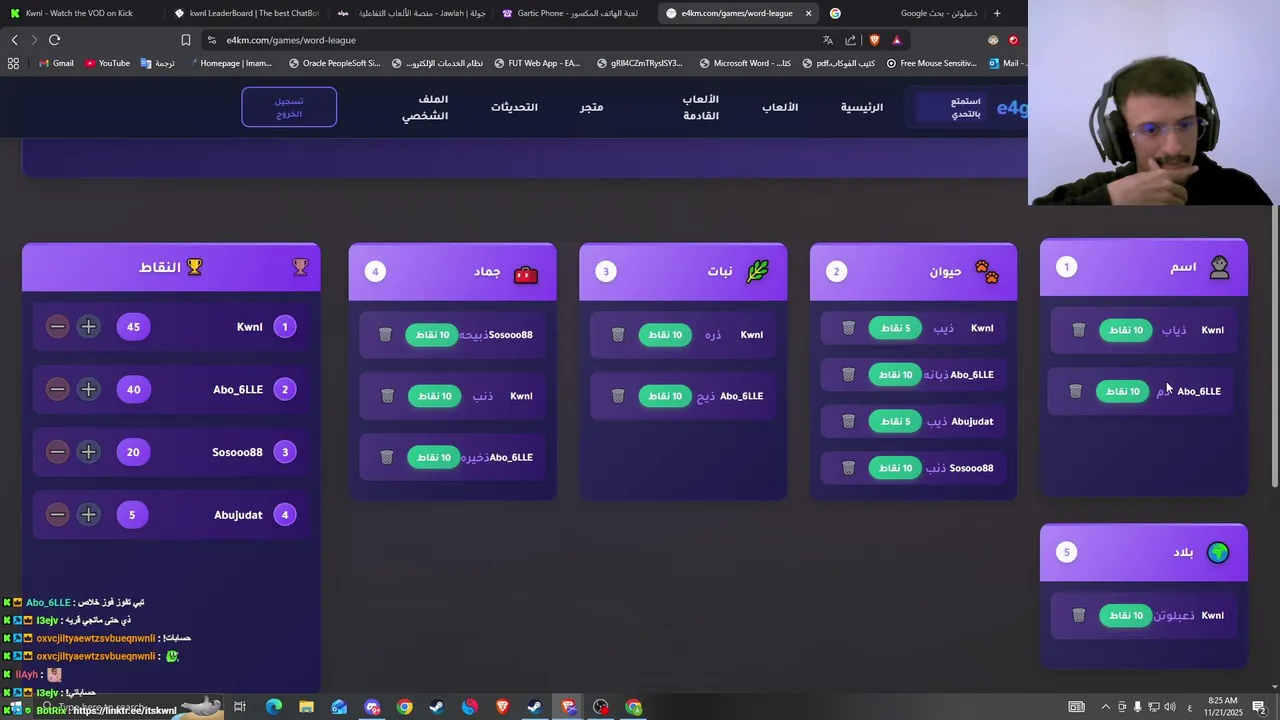Open الألعاب games nav item
Viewport: 1280px width, 720px height.
[780, 107]
